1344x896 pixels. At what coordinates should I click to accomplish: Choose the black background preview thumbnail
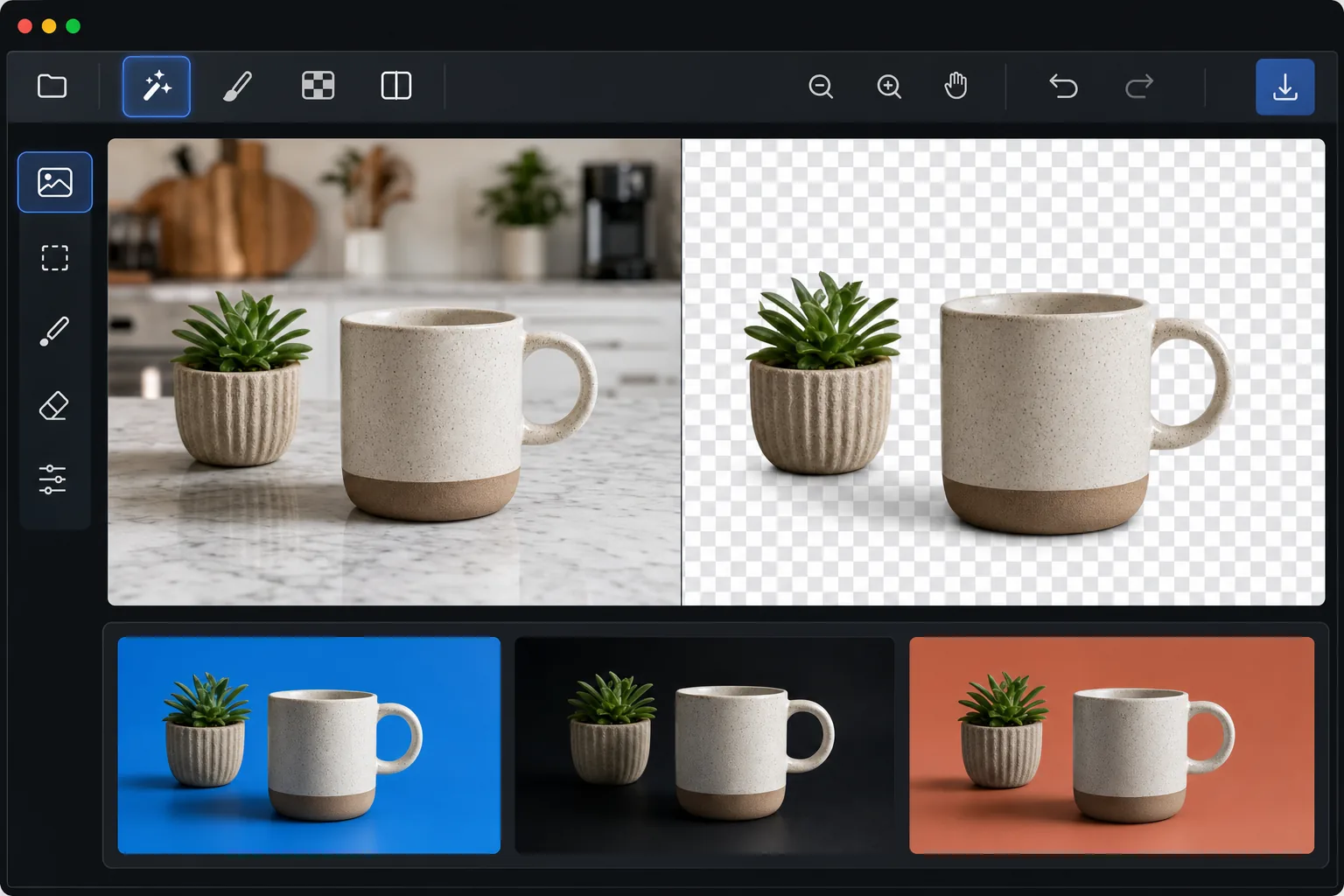pyautogui.click(x=704, y=745)
